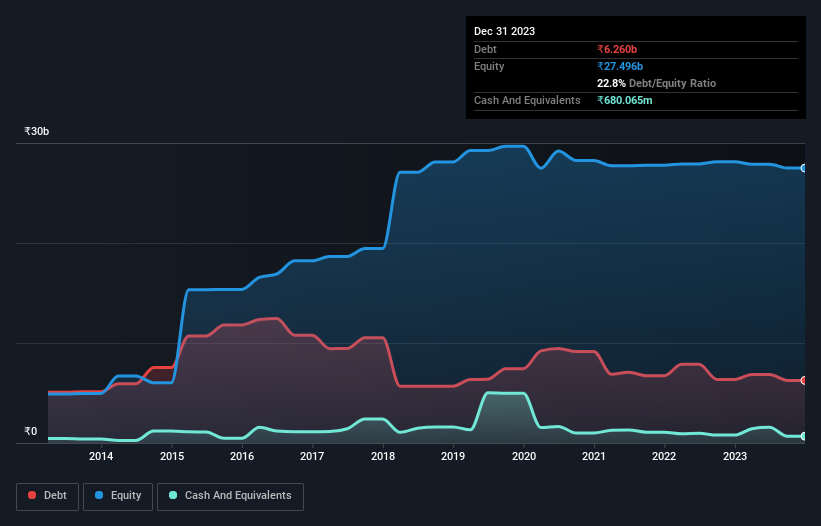Click the red Debt legend dot
This screenshot has width=821, height=526.
tap(32, 495)
